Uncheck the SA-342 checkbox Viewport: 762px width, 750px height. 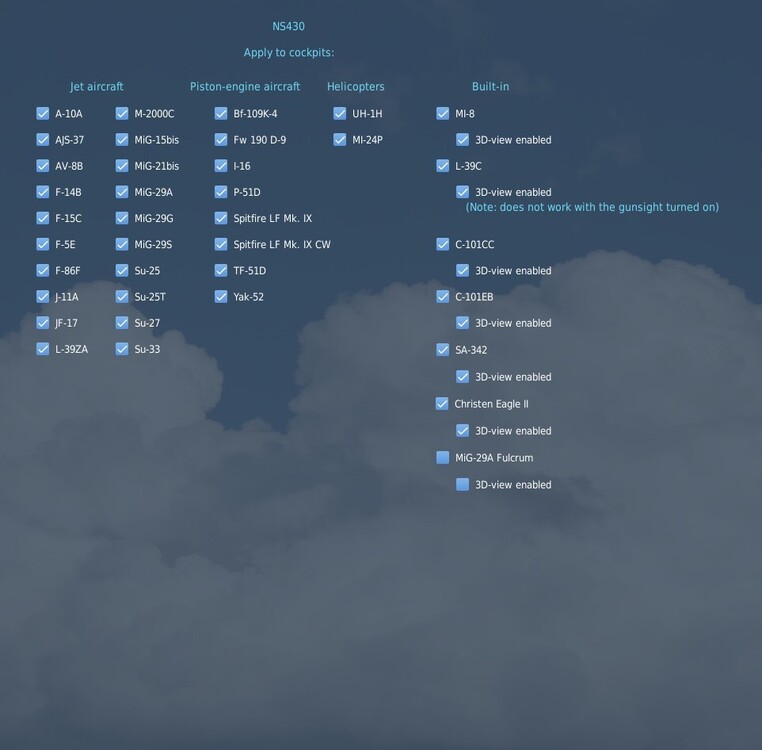[443, 350]
